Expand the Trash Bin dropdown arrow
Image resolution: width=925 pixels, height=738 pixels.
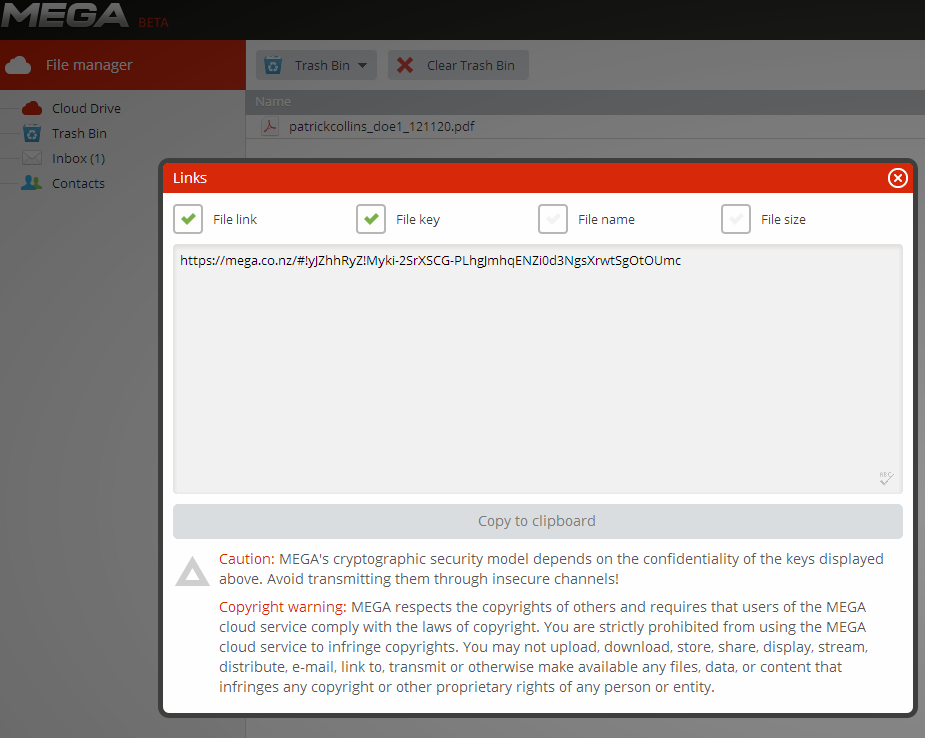click(x=362, y=65)
